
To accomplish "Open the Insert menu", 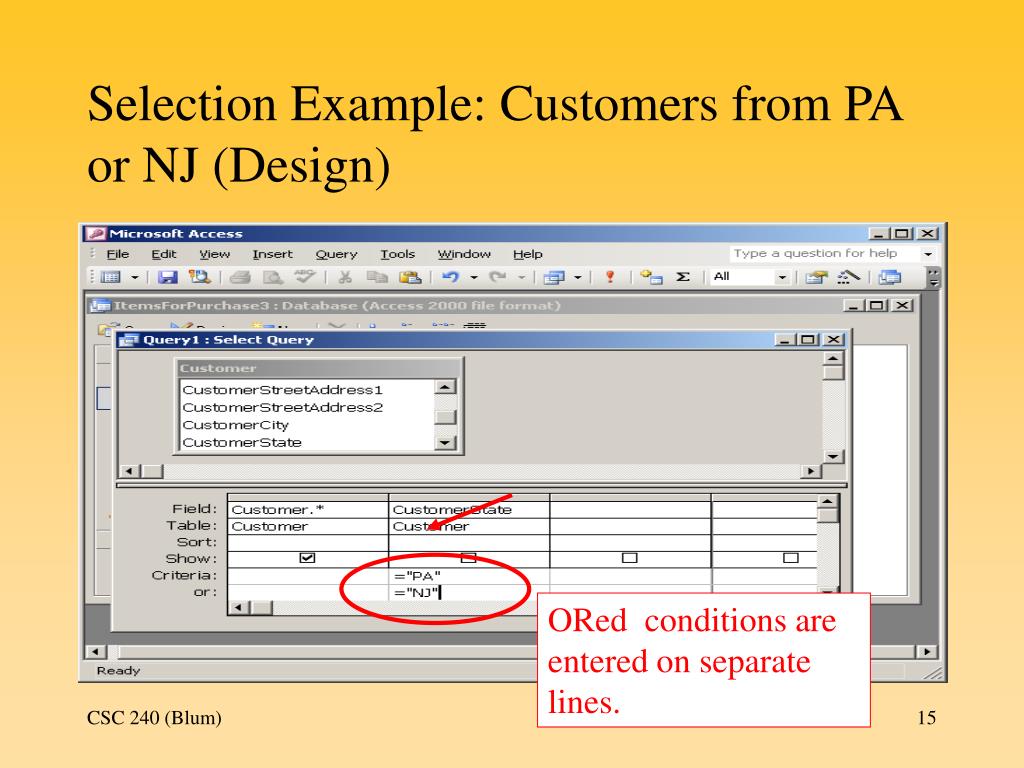I will coord(272,254).
